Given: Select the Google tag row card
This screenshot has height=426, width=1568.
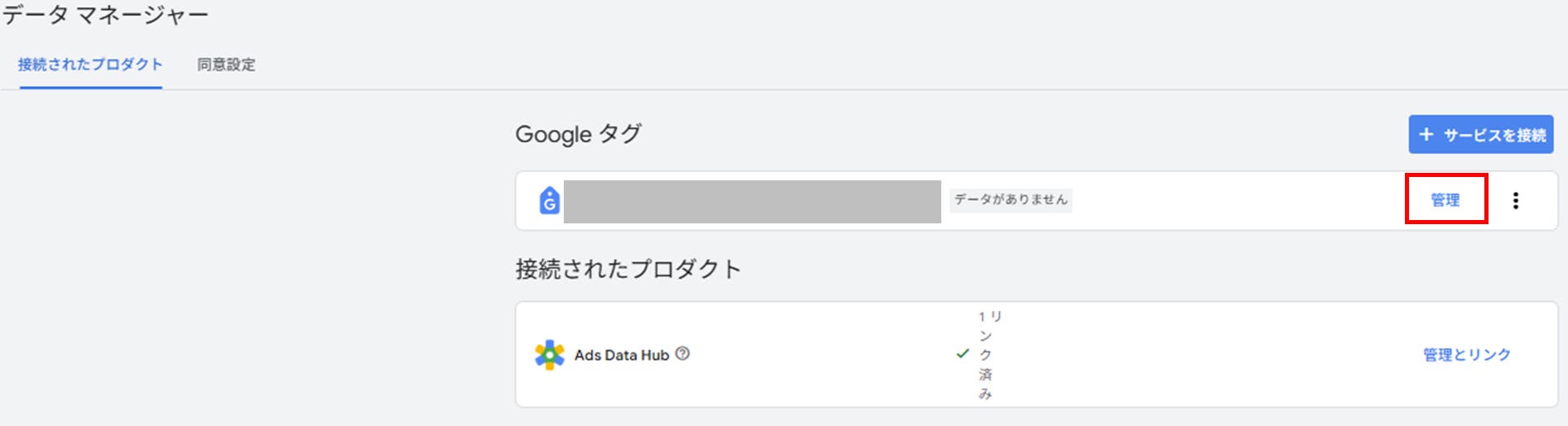Looking at the screenshot, I should pos(1037,201).
